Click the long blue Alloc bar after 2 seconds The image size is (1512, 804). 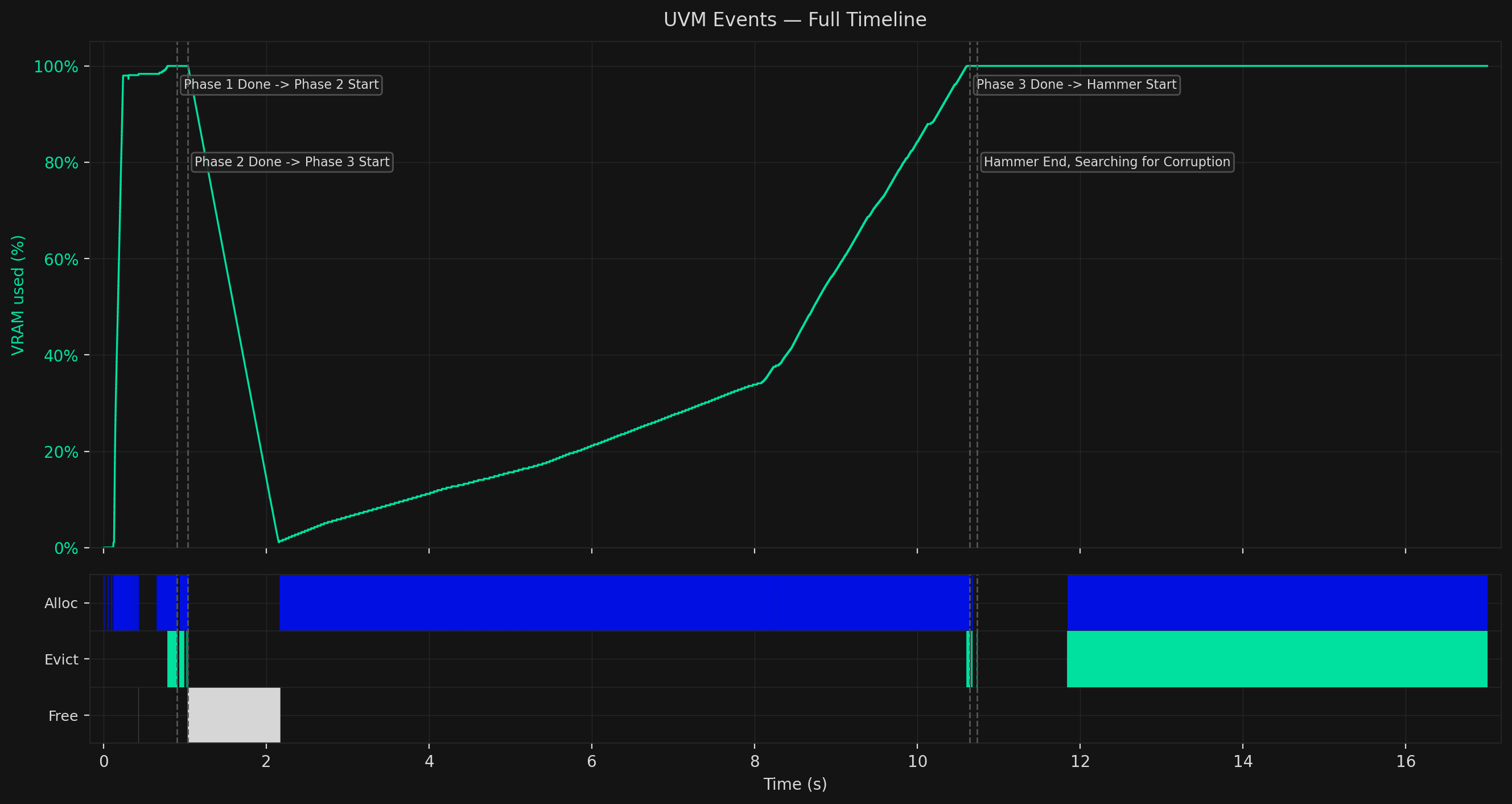(x=587, y=602)
